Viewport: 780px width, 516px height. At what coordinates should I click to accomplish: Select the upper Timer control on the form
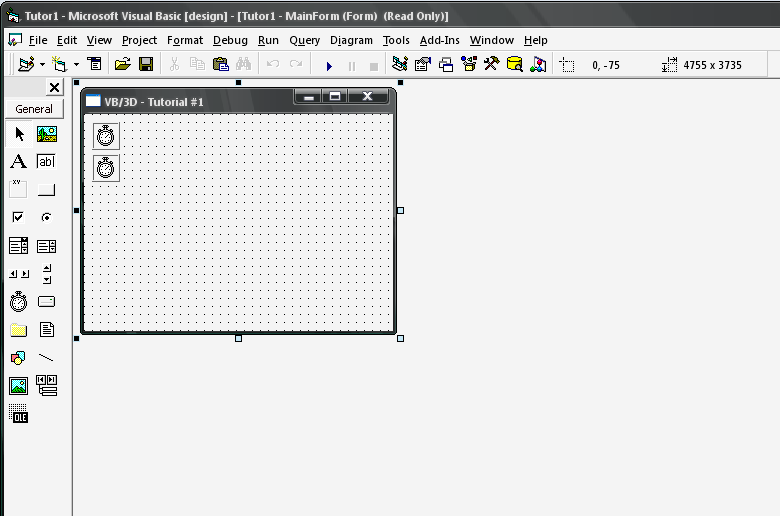106,136
